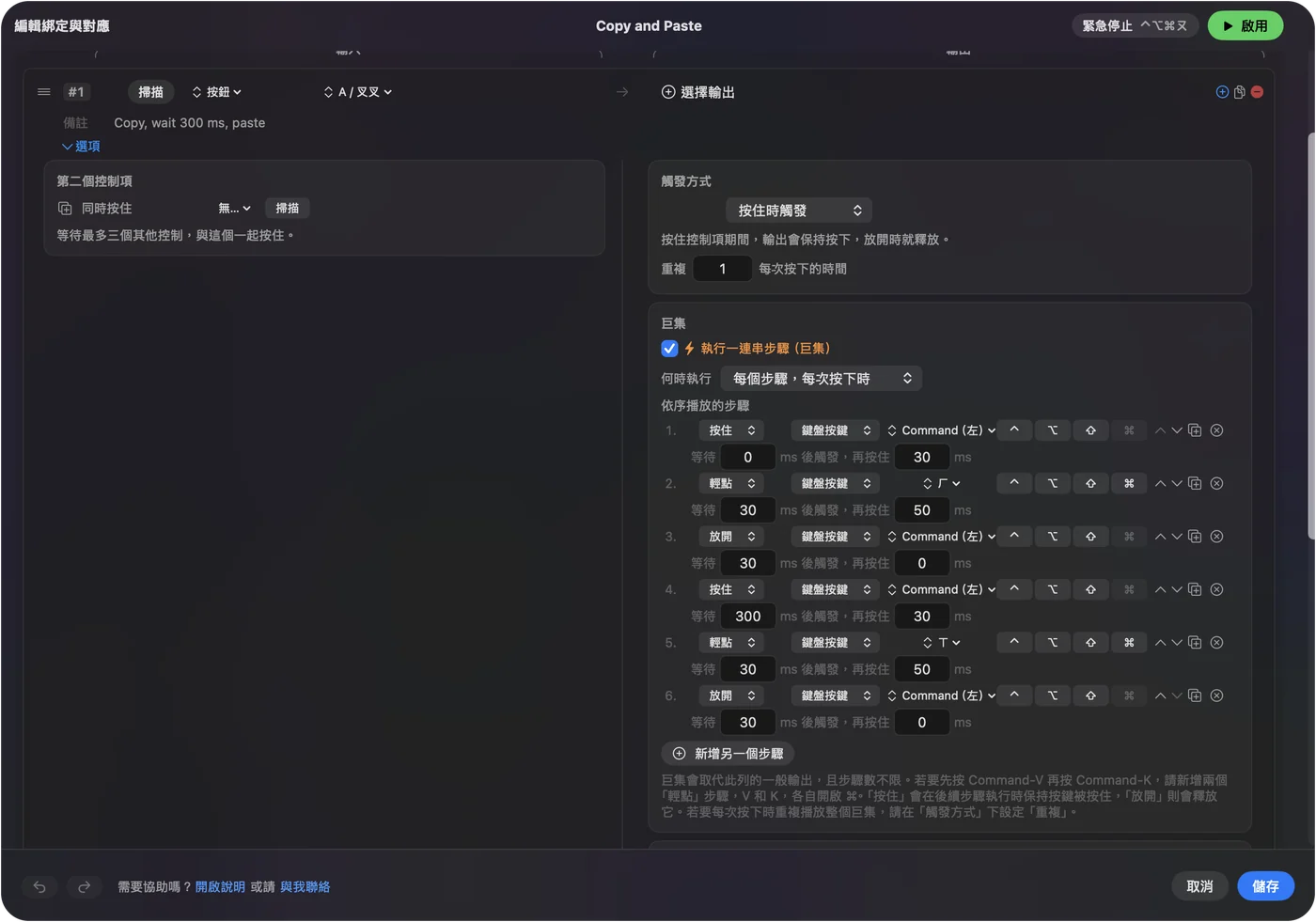Click the copy binding icon in row #1

(1240, 92)
